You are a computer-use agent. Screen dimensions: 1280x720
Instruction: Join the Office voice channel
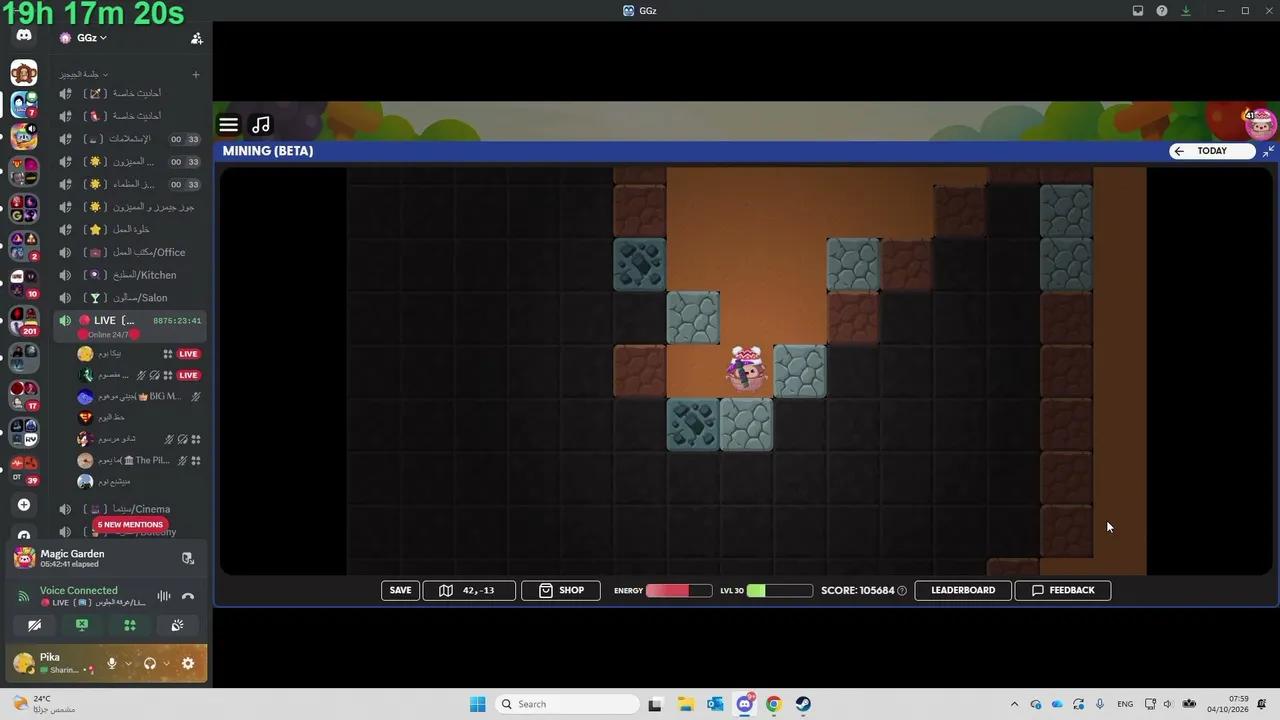pos(130,252)
